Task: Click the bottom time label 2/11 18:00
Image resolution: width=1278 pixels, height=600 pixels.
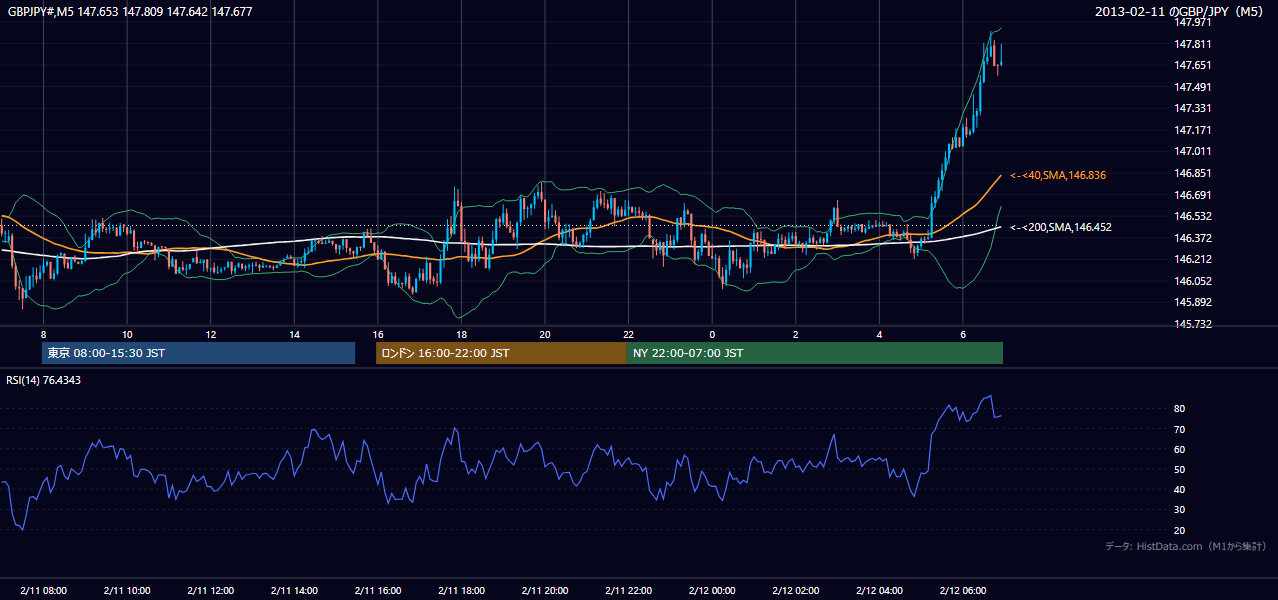Action: 461,591
